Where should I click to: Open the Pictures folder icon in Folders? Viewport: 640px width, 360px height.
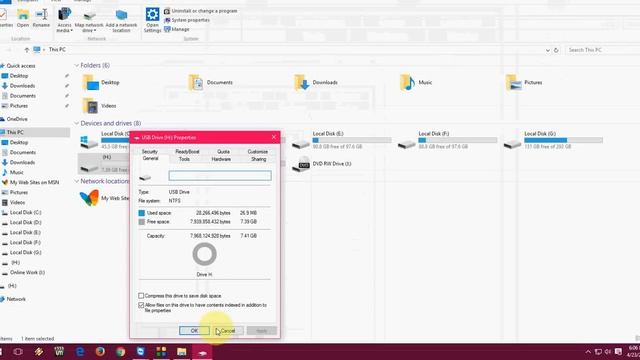[513, 82]
